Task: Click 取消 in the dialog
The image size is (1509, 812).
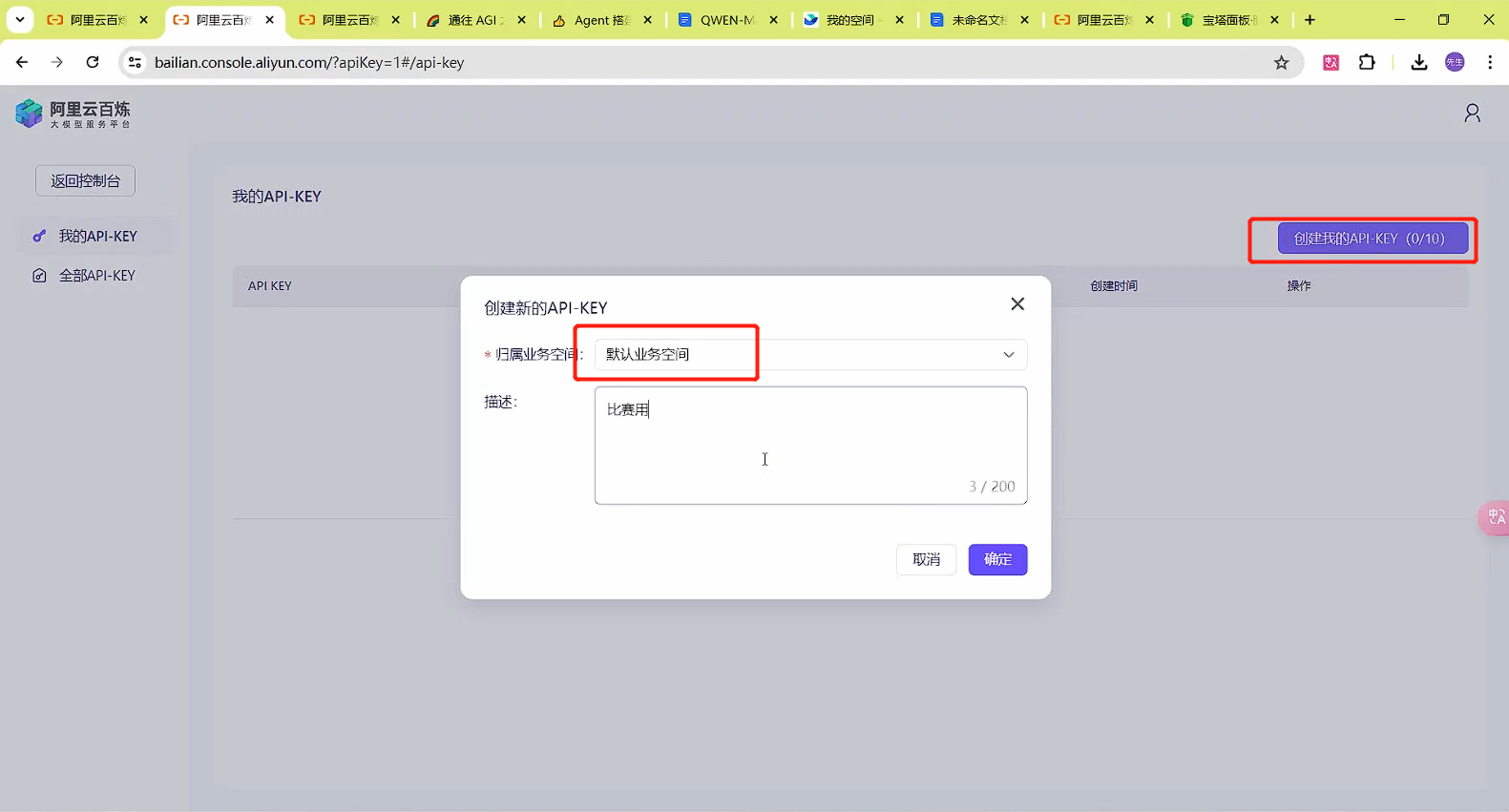Action: pyautogui.click(x=926, y=559)
